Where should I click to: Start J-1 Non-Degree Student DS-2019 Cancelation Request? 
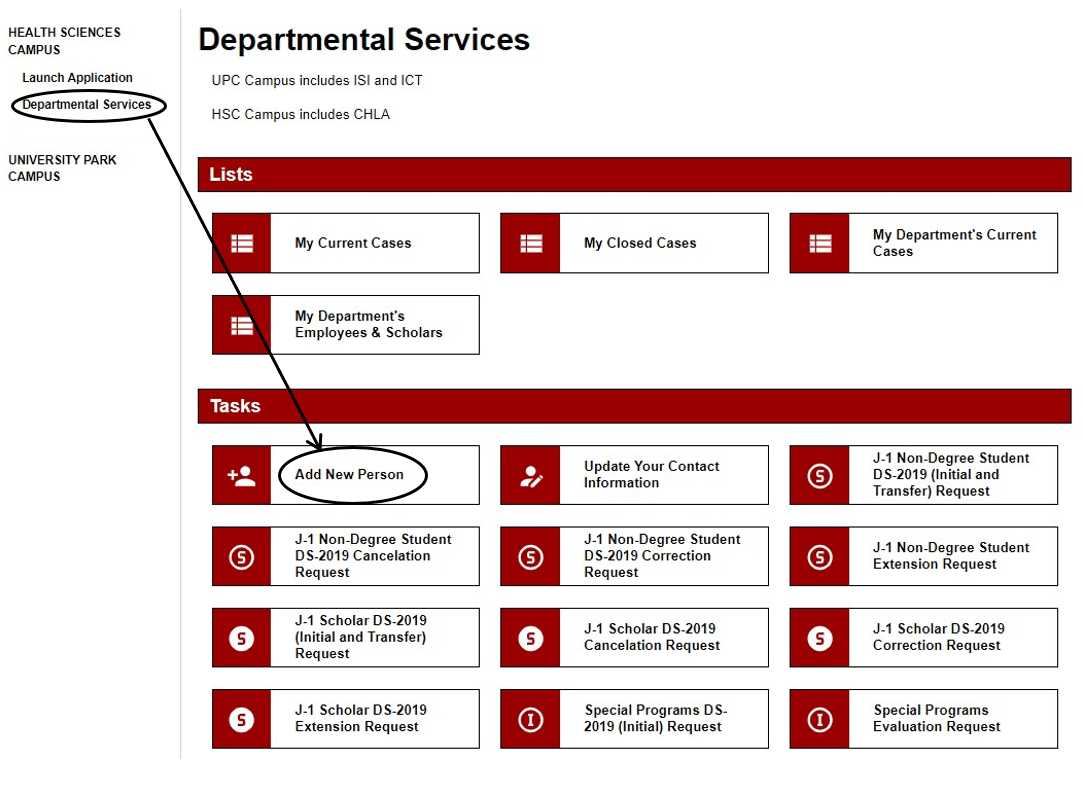[346, 557]
